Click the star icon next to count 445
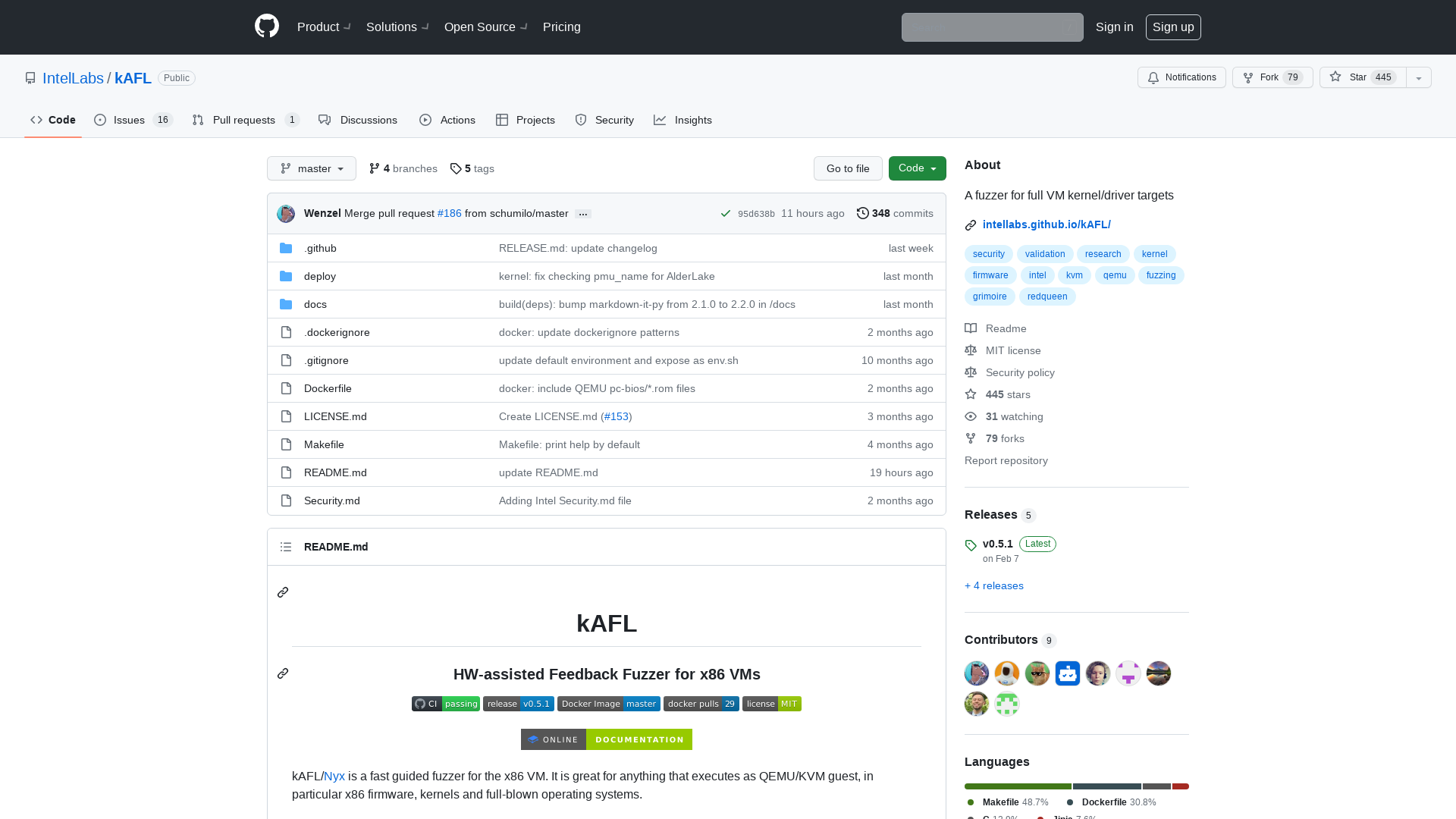The width and height of the screenshot is (1456, 819). pos(1335,77)
